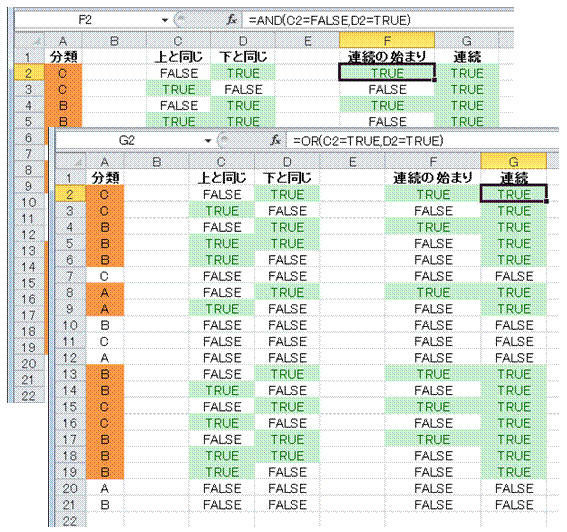Select cell F17 showing TRUE in lower sheet
Screen dimensions: 567x532
pyautogui.click(x=433, y=439)
